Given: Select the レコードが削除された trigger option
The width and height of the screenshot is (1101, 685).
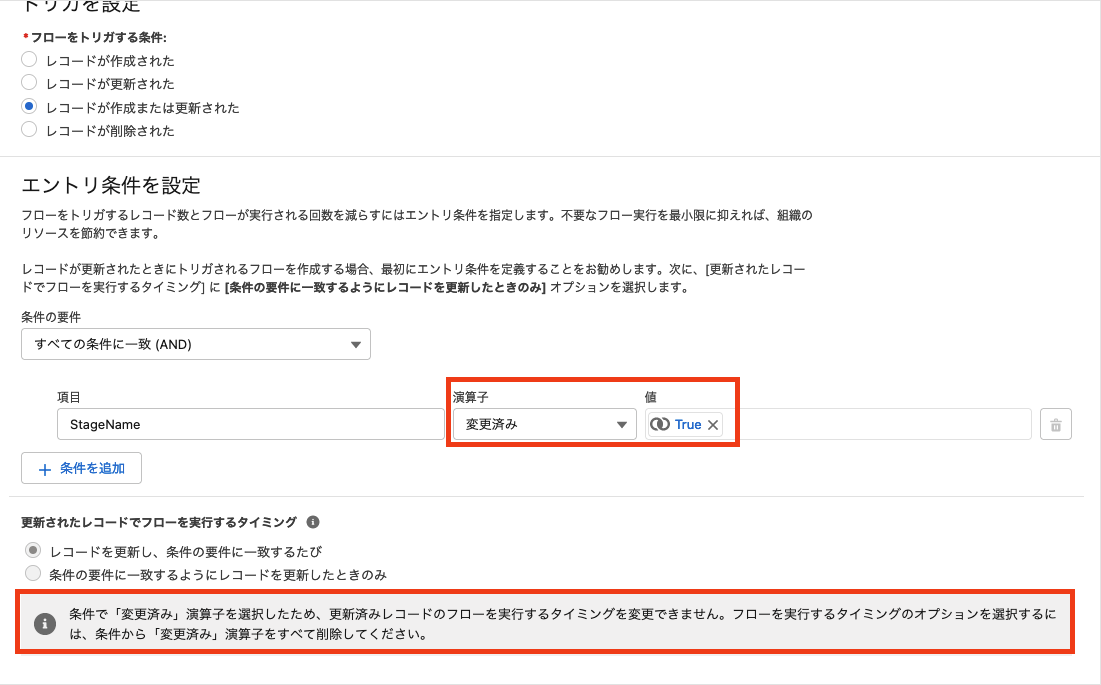Looking at the screenshot, I should tap(29, 129).
